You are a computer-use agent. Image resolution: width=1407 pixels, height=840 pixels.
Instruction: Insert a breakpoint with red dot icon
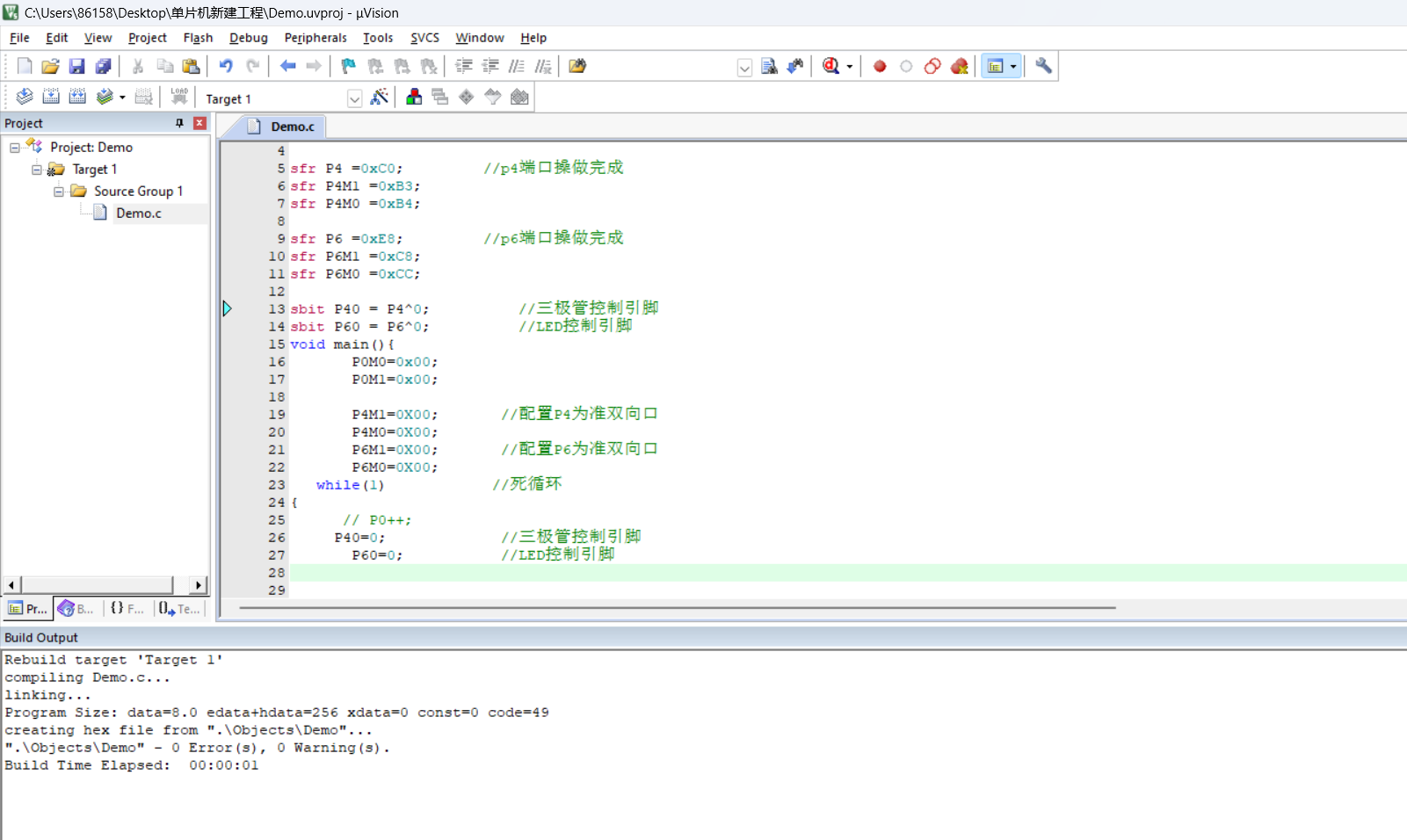[x=880, y=66]
